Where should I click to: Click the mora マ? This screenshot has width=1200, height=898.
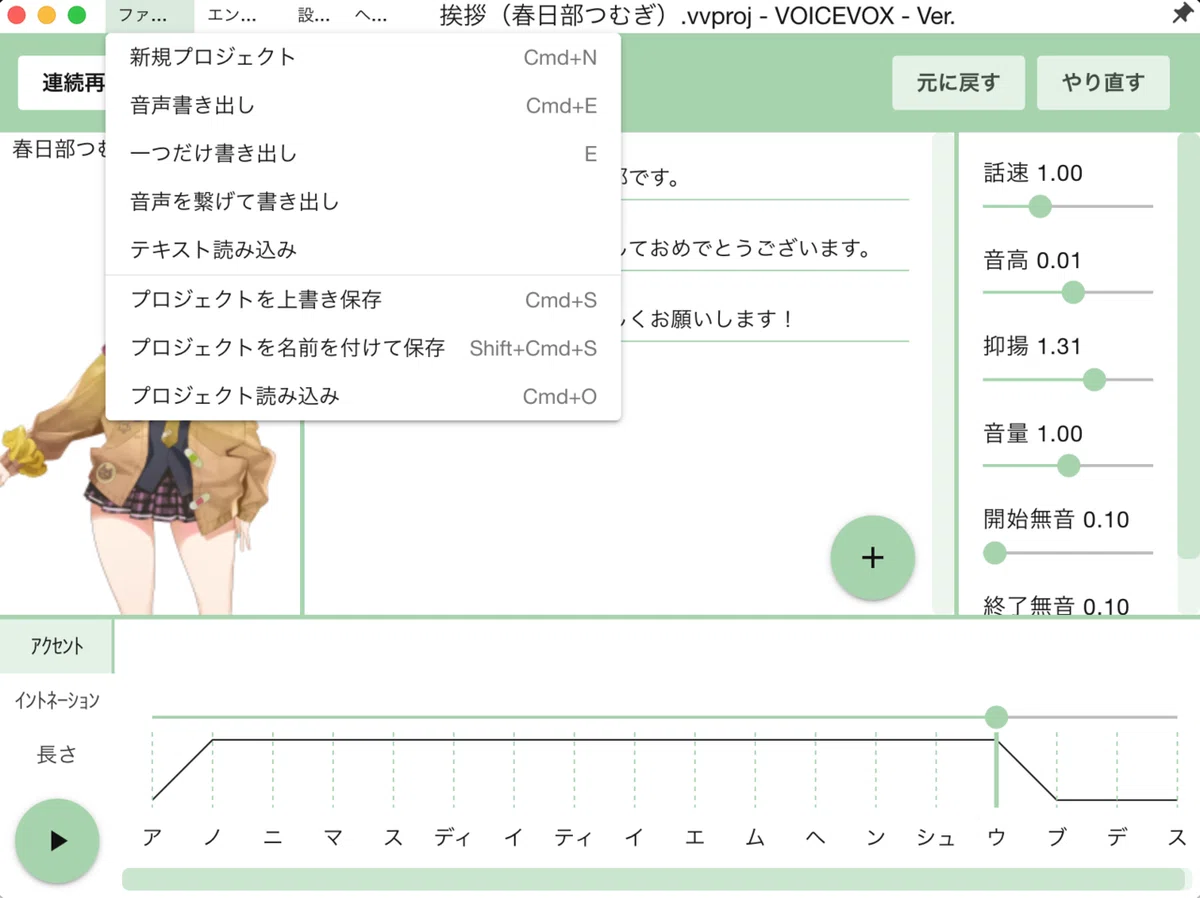(x=333, y=838)
